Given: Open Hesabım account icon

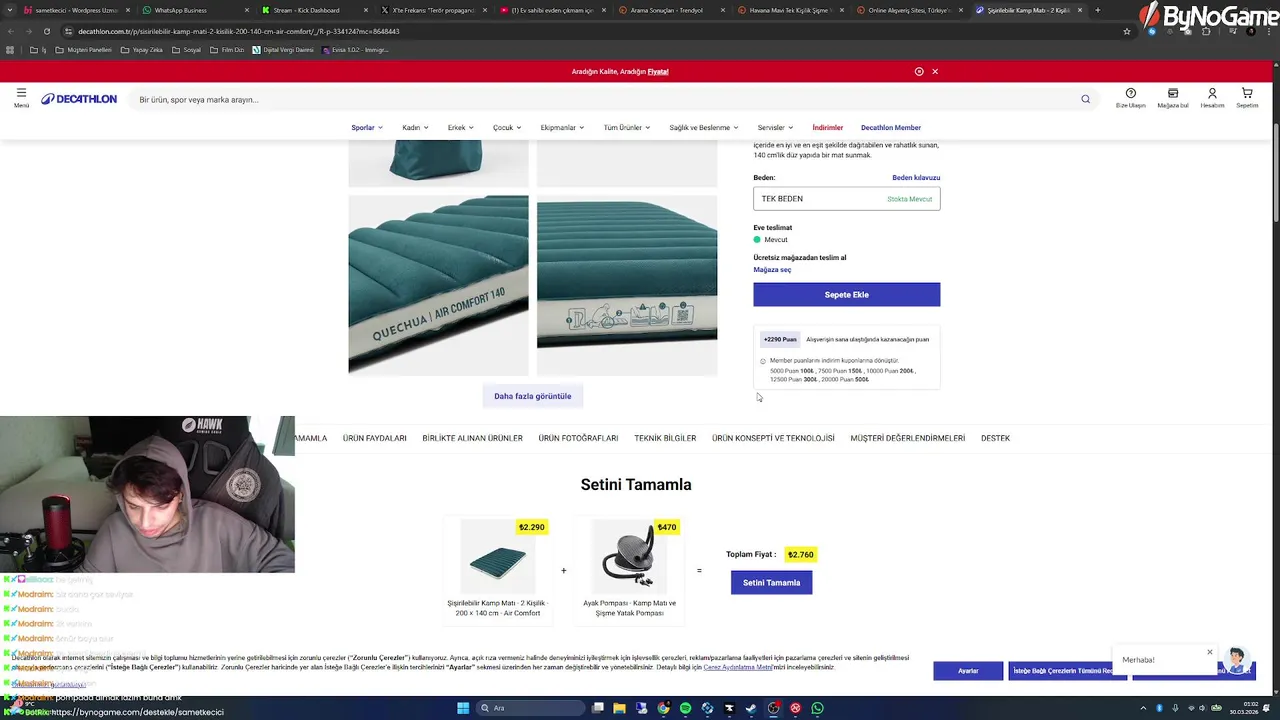Looking at the screenshot, I should 1212,97.
